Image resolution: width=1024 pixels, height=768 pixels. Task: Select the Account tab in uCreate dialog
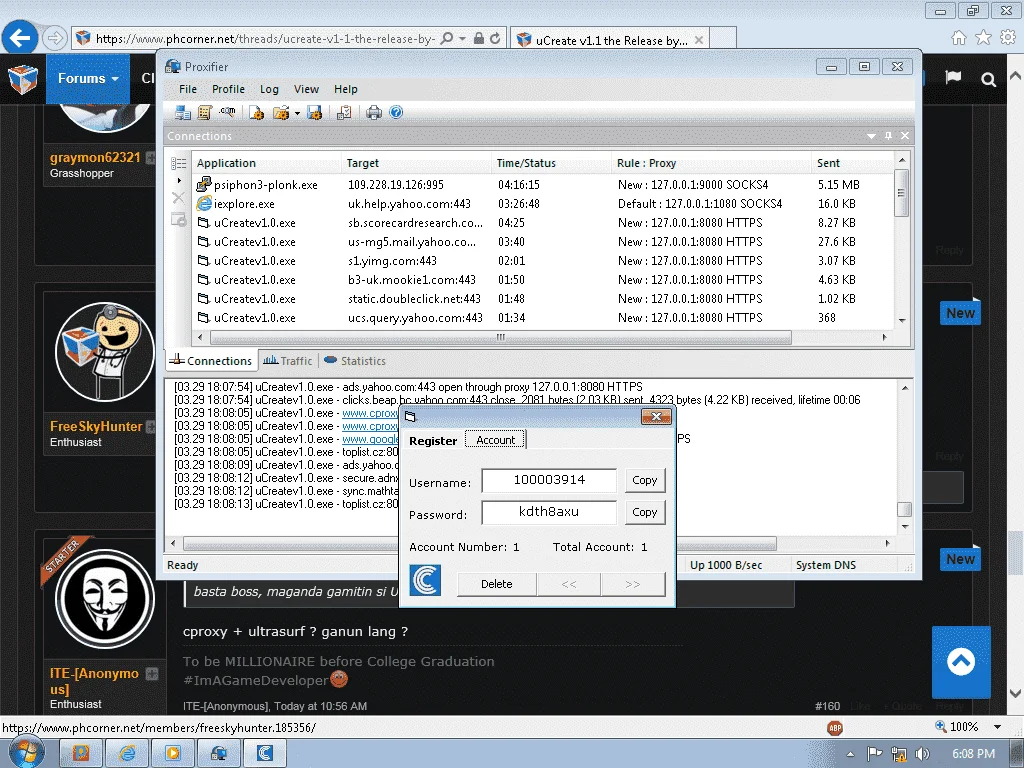495,440
